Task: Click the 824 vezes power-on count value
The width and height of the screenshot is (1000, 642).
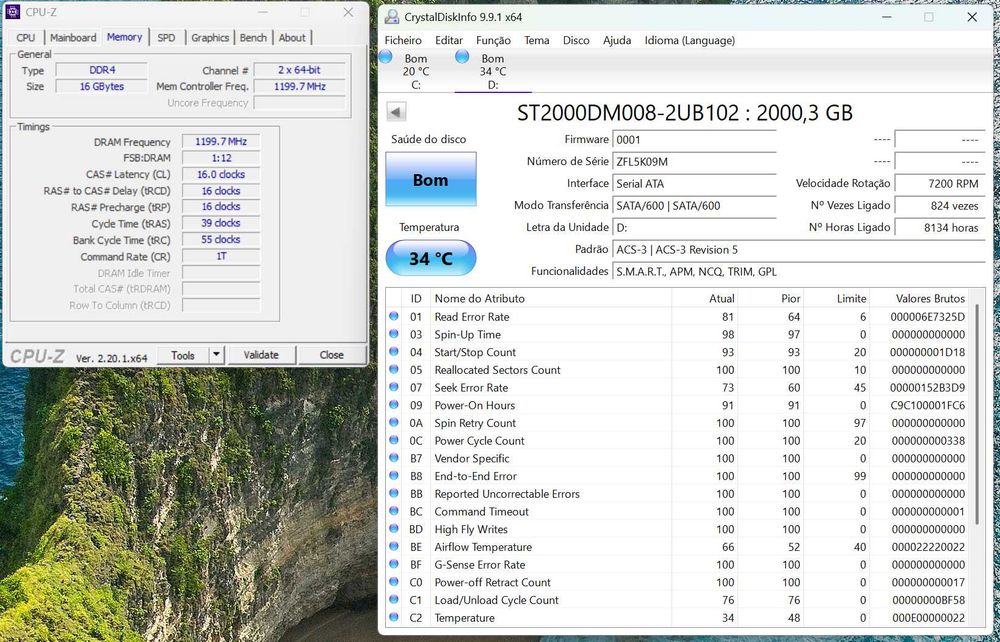Action: [939, 206]
